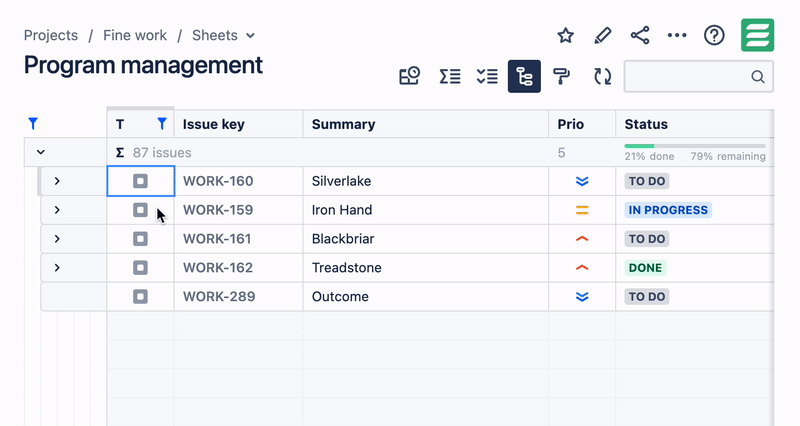Click issue type icon for WORK-159
The image size is (800, 426).
(140, 210)
